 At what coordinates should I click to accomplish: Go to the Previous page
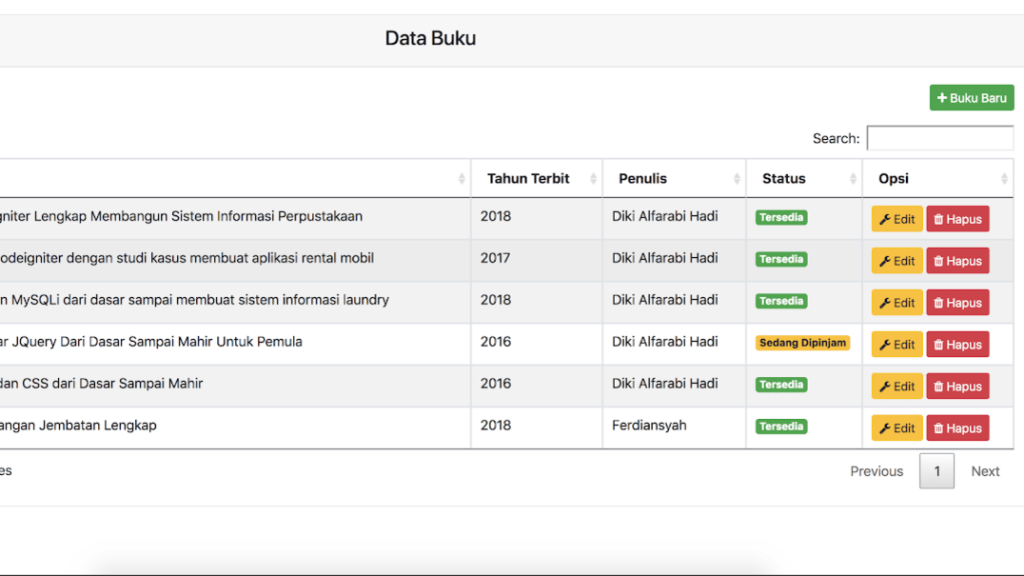(x=876, y=471)
